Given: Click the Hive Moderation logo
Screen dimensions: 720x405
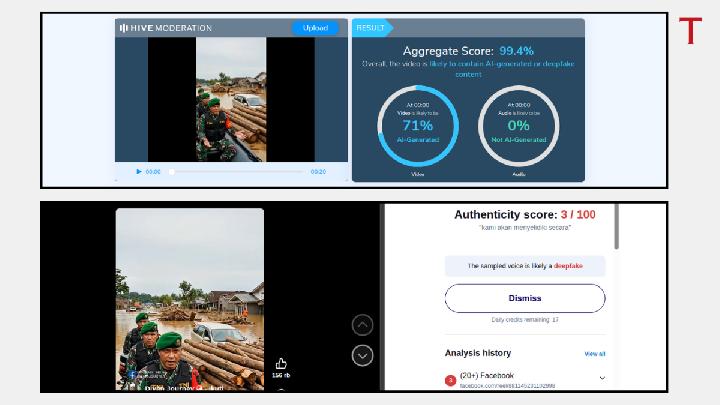Looking at the screenshot, I should coord(166,28).
